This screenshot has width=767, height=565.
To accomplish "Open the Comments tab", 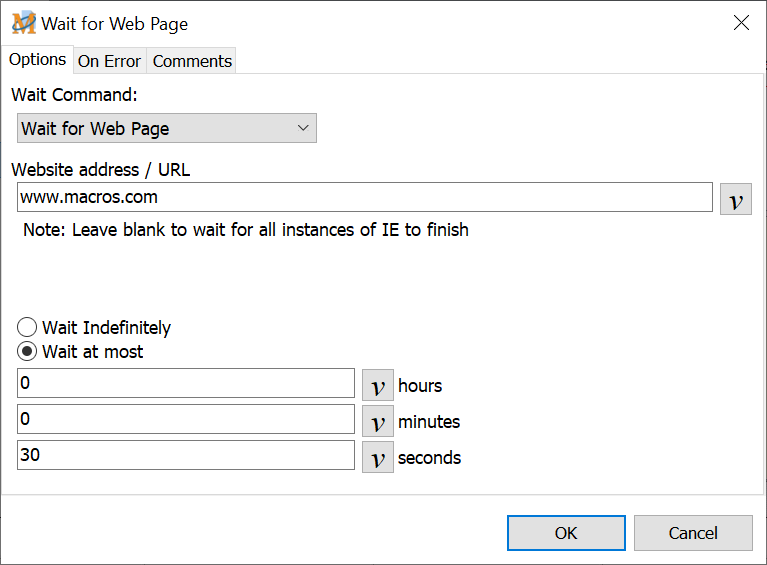I will coord(192,61).
